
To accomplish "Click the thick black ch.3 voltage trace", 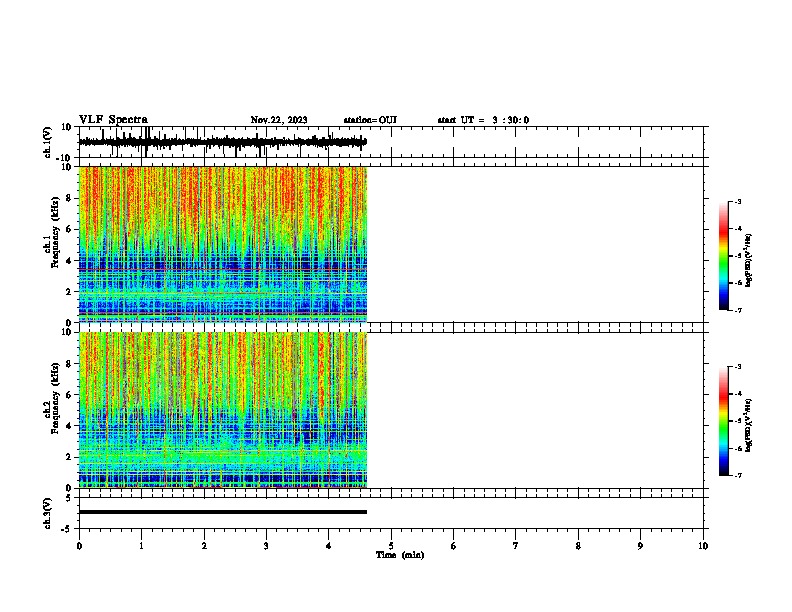I will (x=223, y=512).
